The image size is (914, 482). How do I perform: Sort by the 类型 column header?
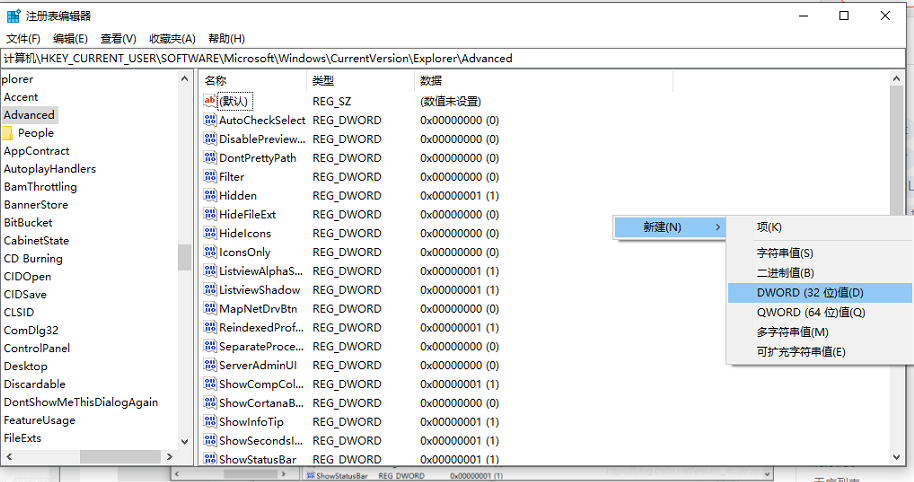pos(360,81)
